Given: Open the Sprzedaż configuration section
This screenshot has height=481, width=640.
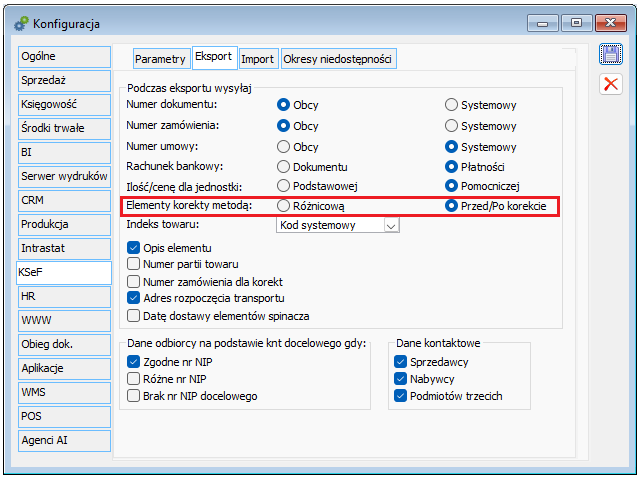Looking at the screenshot, I should 64,80.
